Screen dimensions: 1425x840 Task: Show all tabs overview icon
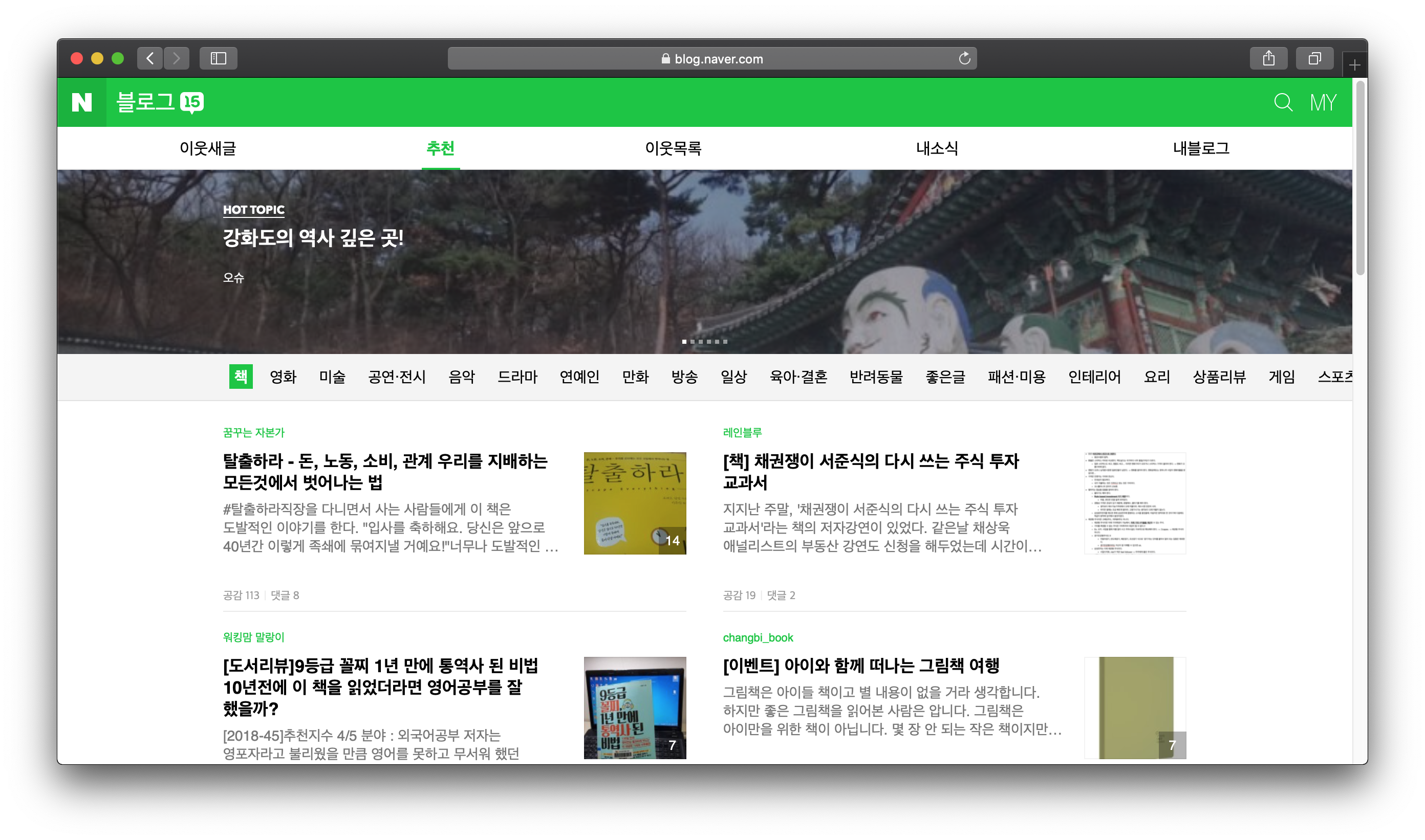[1314, 58]
